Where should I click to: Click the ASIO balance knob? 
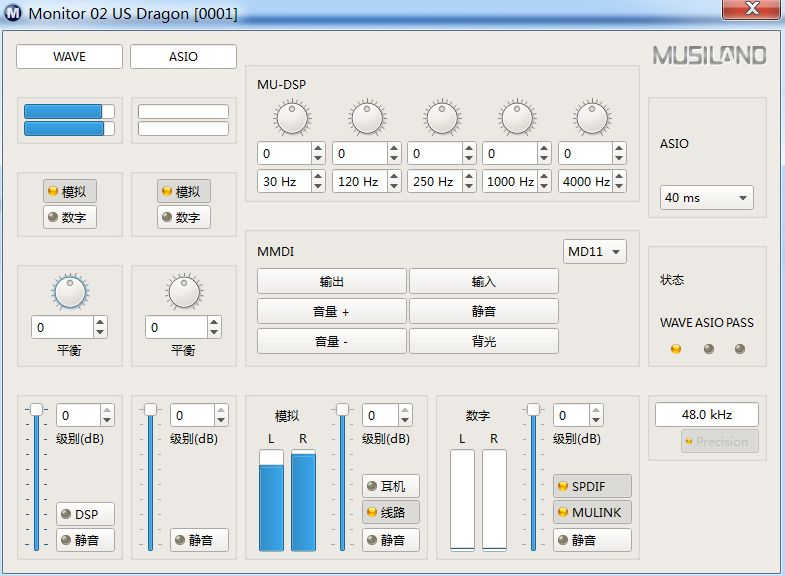[184, 292]
